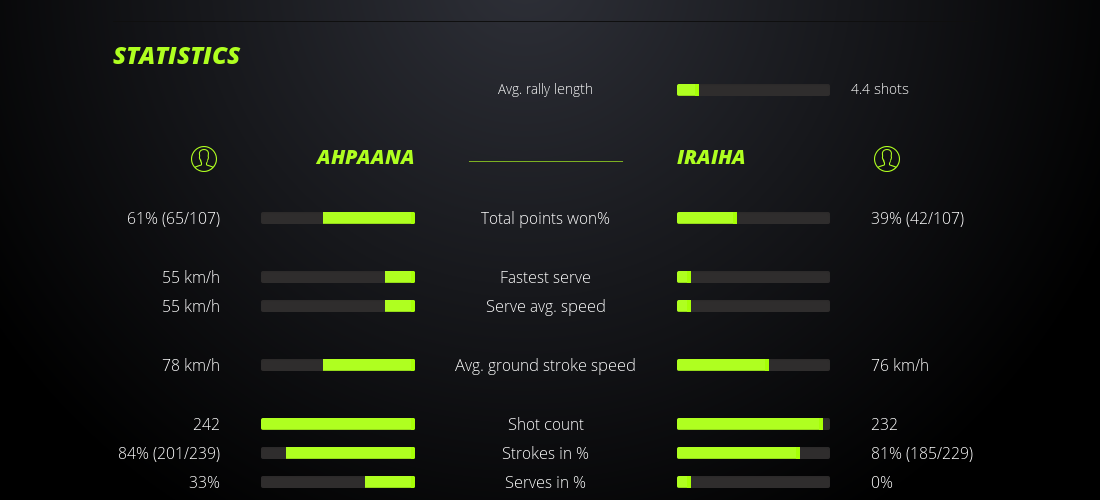Click Iraiha's Serve avg. speed bar
The image size is (1100, 500).
[753, 306]
